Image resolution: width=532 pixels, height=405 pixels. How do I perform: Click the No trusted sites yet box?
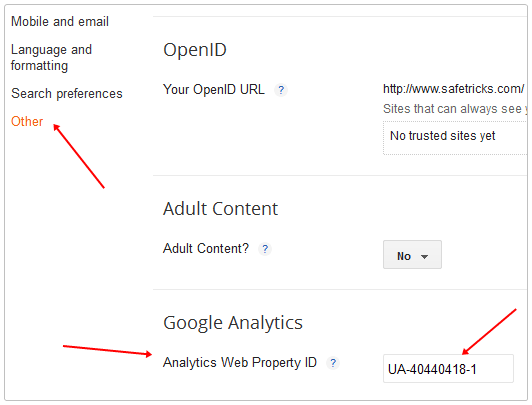click(455, 138)
